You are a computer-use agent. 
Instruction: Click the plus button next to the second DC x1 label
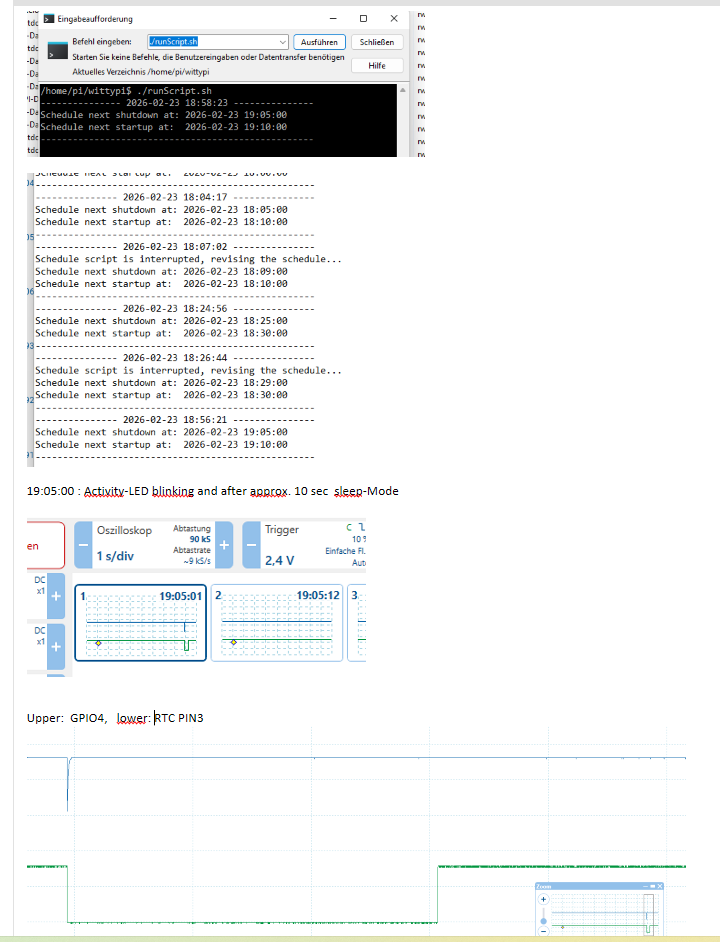[x=56, y=646]
